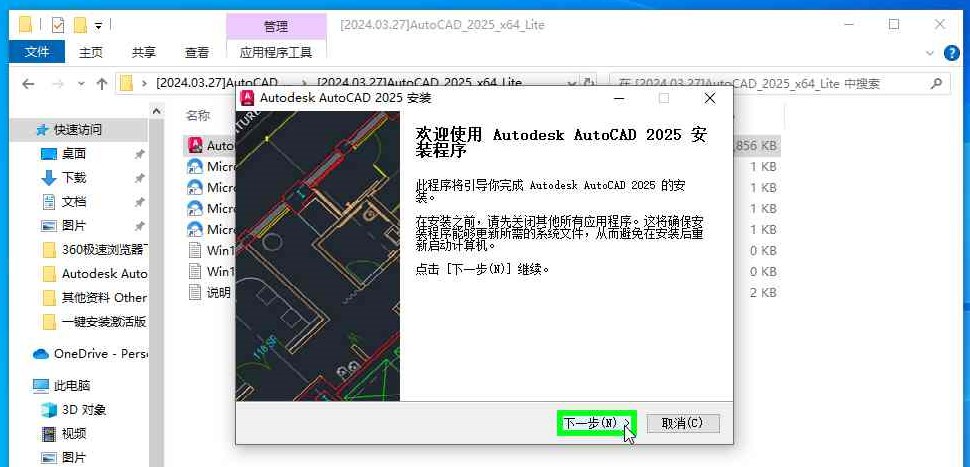Click the address bar folder icon

[x=126, y=84]
